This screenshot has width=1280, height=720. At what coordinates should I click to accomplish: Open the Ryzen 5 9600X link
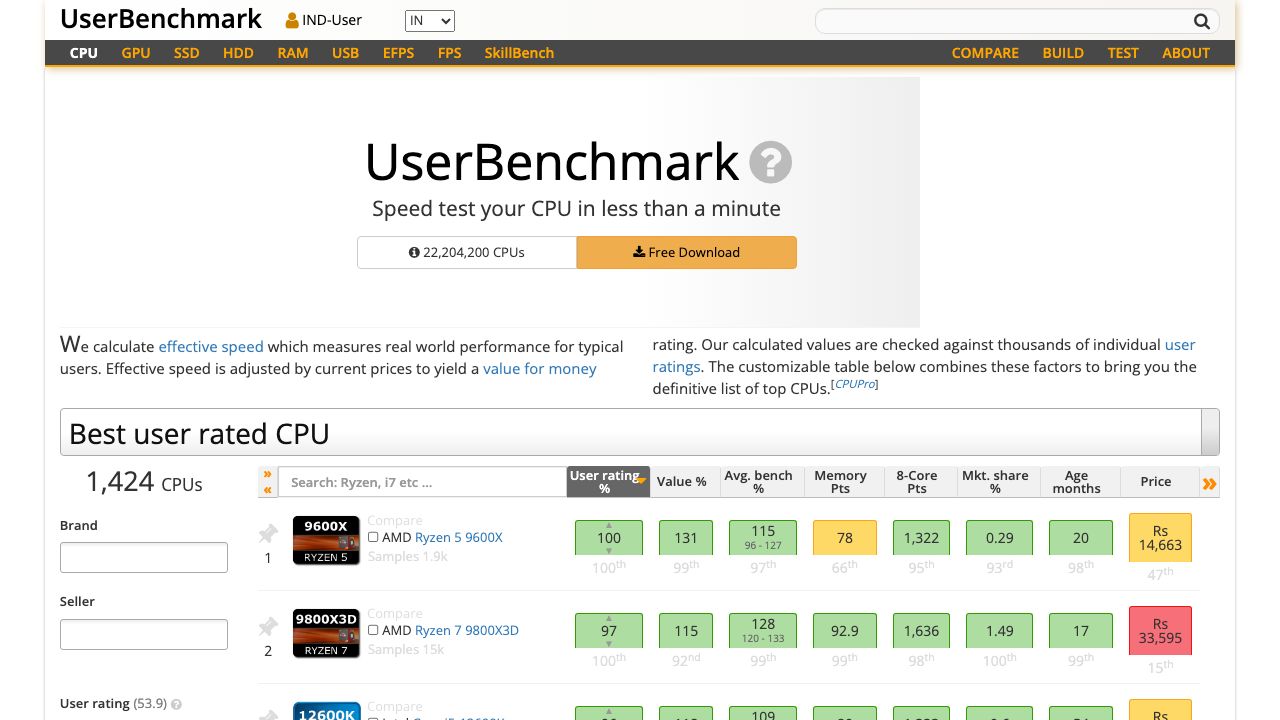(459, 537)
